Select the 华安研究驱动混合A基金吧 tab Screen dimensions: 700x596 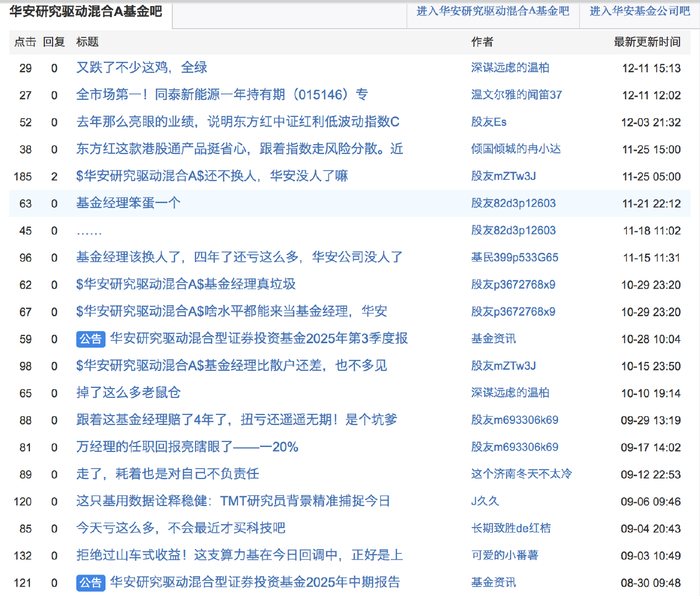[x=86, y=12]
